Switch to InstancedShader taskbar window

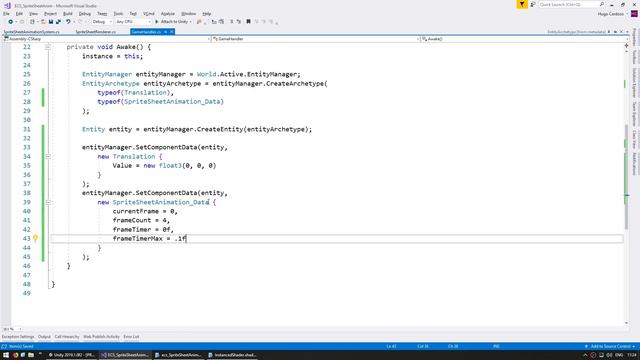pyautogui.click(x=232, y=355)
